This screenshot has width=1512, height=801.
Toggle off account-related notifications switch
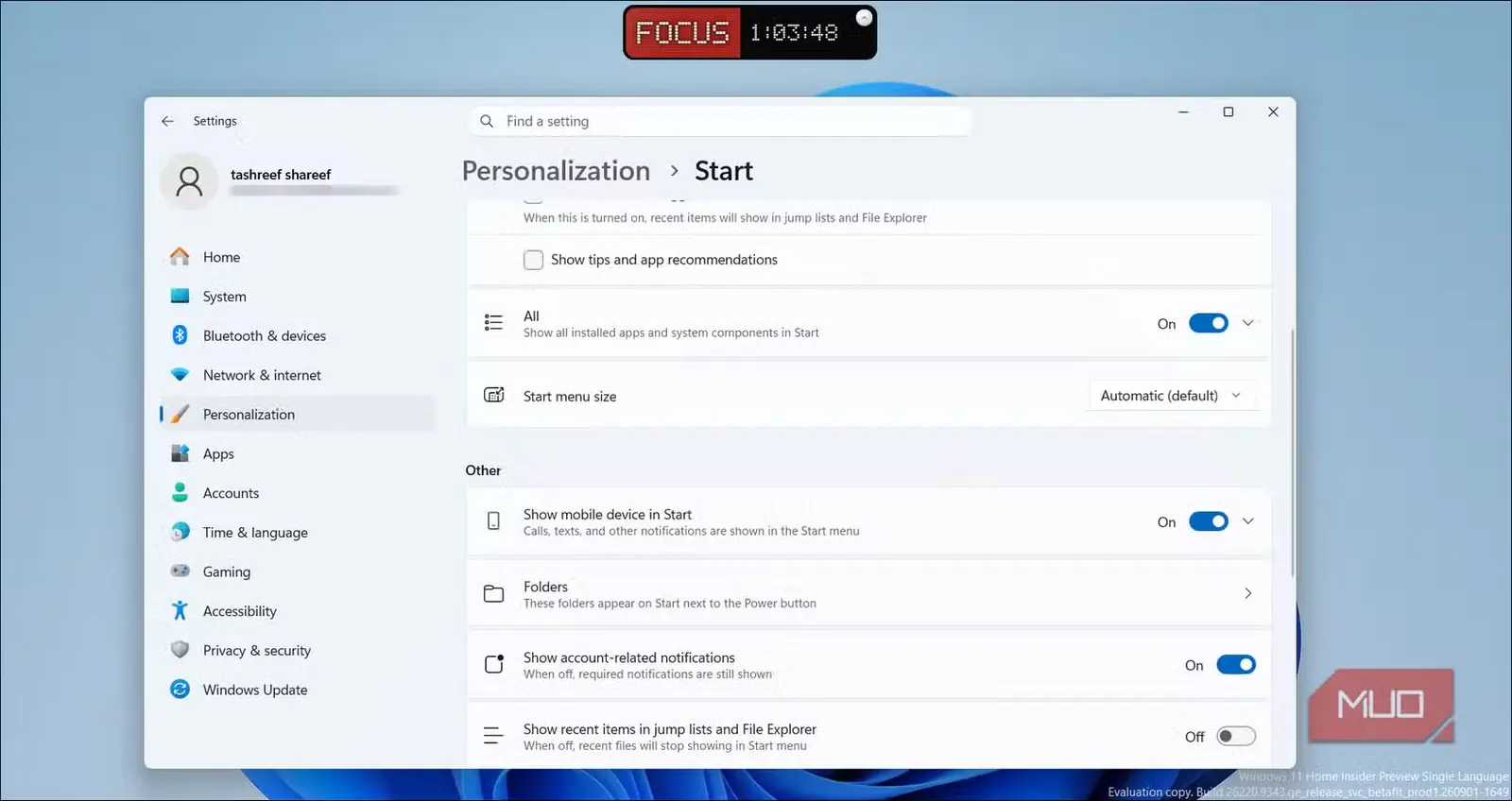tap(1235, 665)
